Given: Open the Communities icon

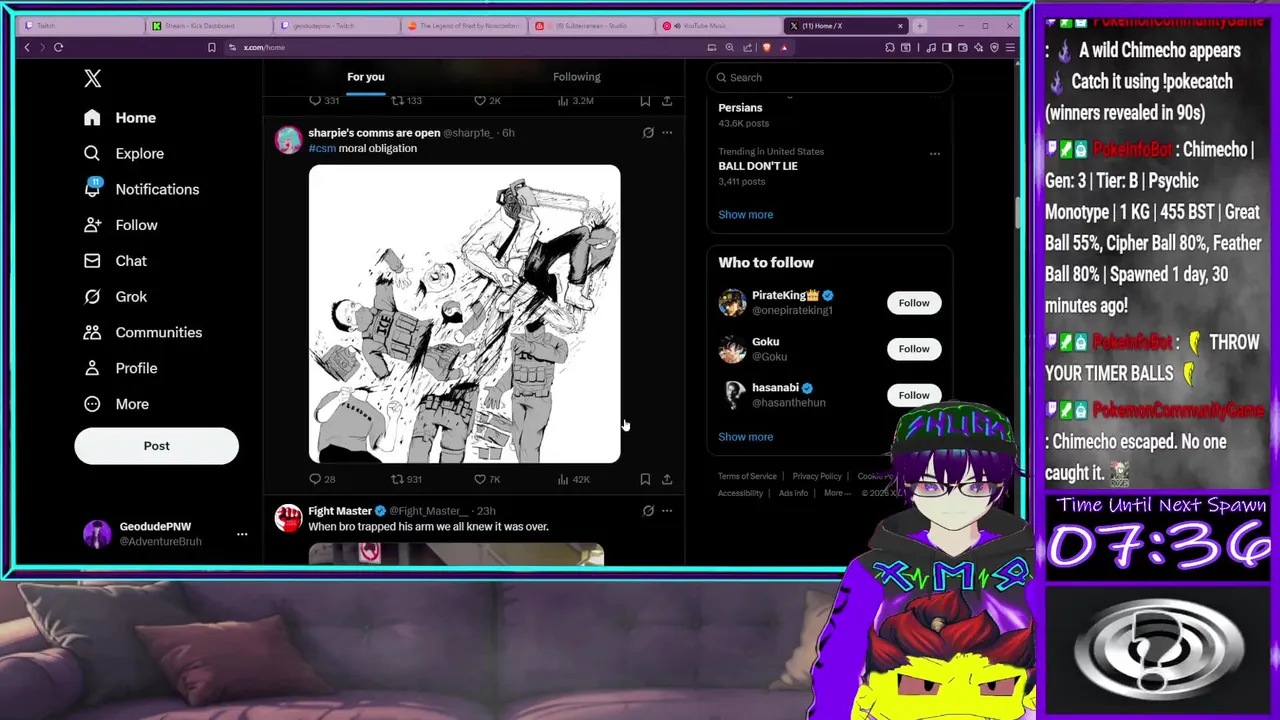Looking at the screenshot, I should [92, 332].
